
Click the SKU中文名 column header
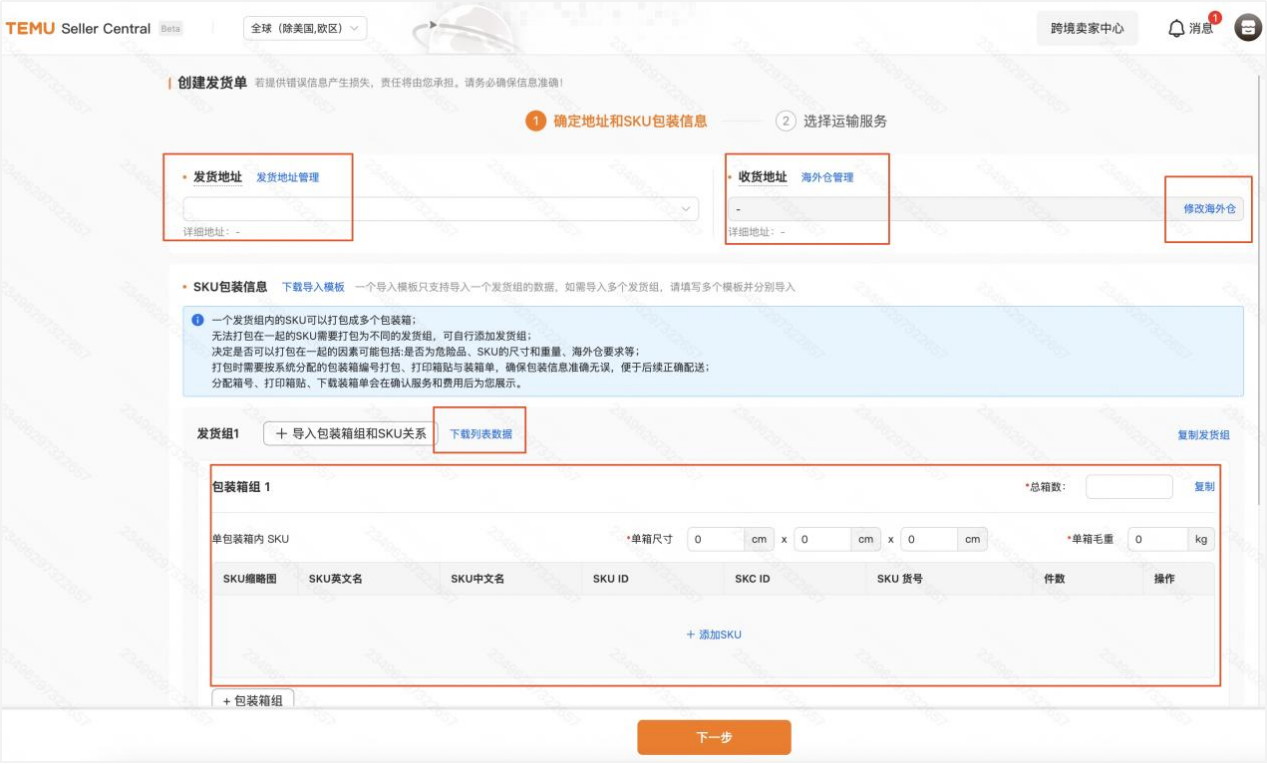(477, 579)
